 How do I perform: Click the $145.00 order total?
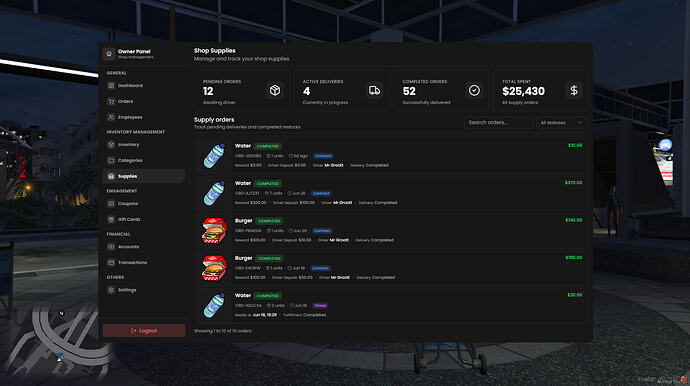pyautogui.click(x=574, y=220)
